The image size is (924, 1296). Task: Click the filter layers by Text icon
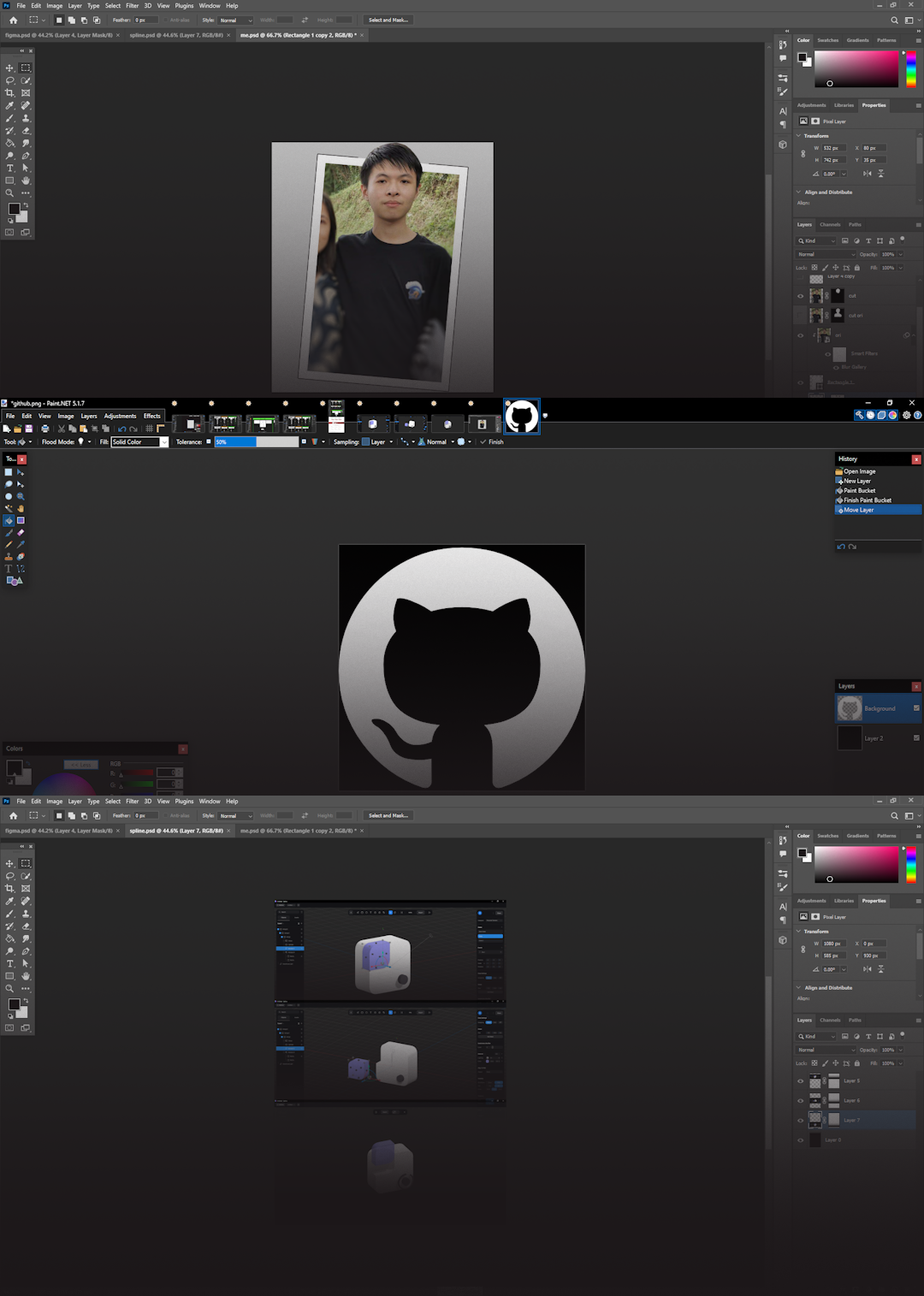(868, 240)
